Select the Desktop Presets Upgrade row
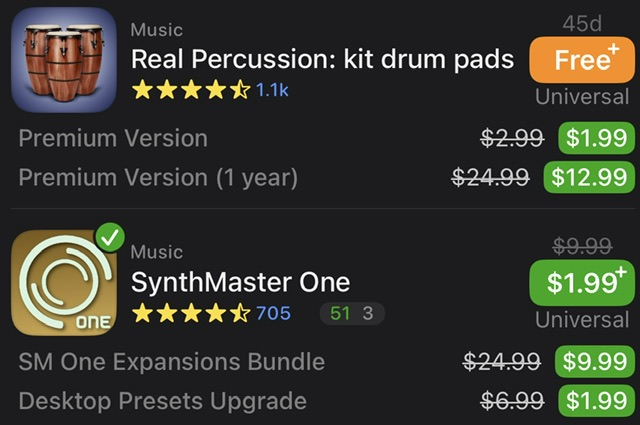 click(162, 401)
